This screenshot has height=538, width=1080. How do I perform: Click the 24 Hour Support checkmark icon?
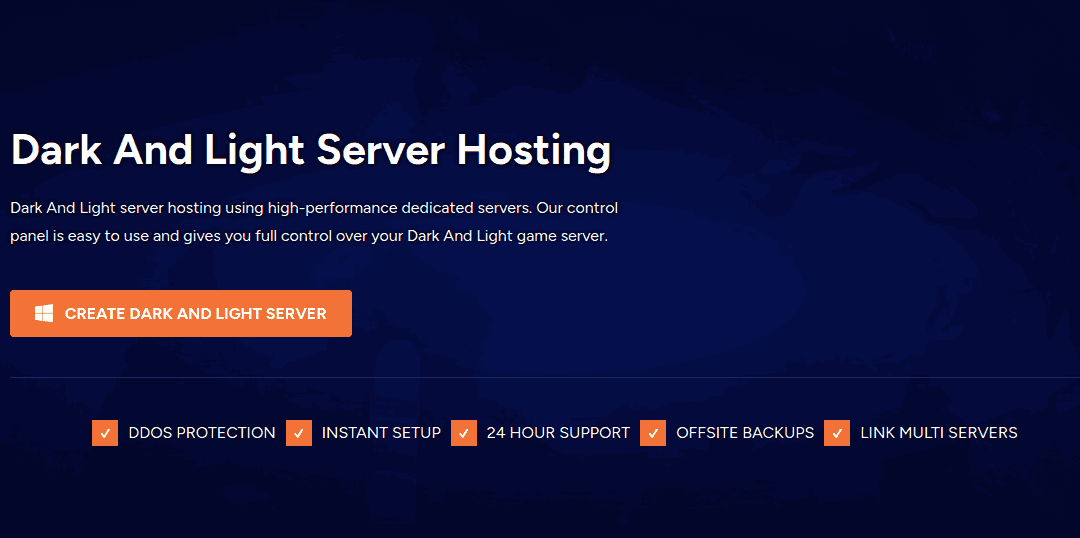(464, 433)
